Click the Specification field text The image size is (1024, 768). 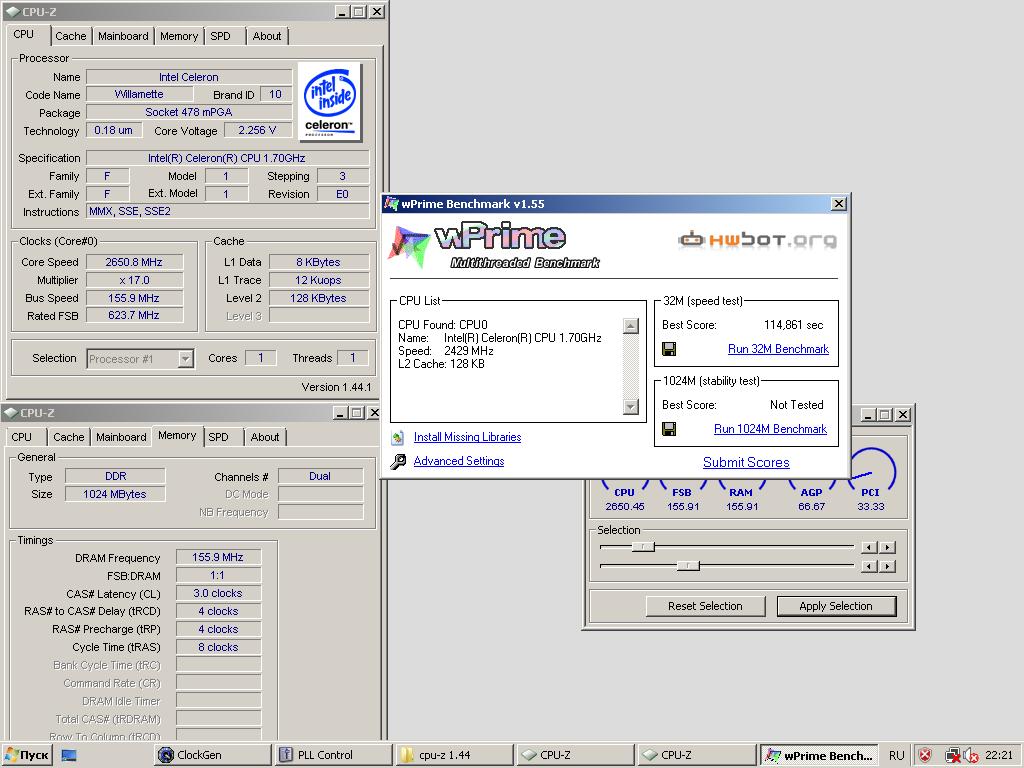227,158
